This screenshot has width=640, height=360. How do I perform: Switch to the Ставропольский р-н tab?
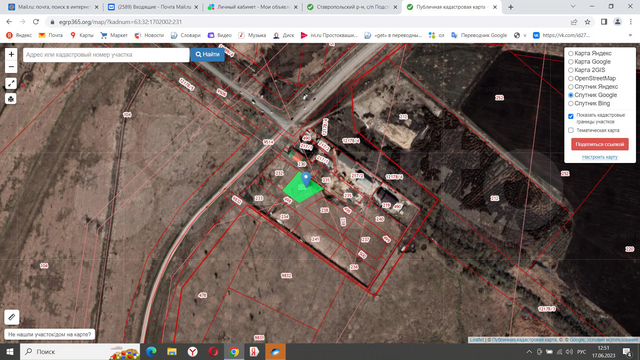[x=351, y=7]
